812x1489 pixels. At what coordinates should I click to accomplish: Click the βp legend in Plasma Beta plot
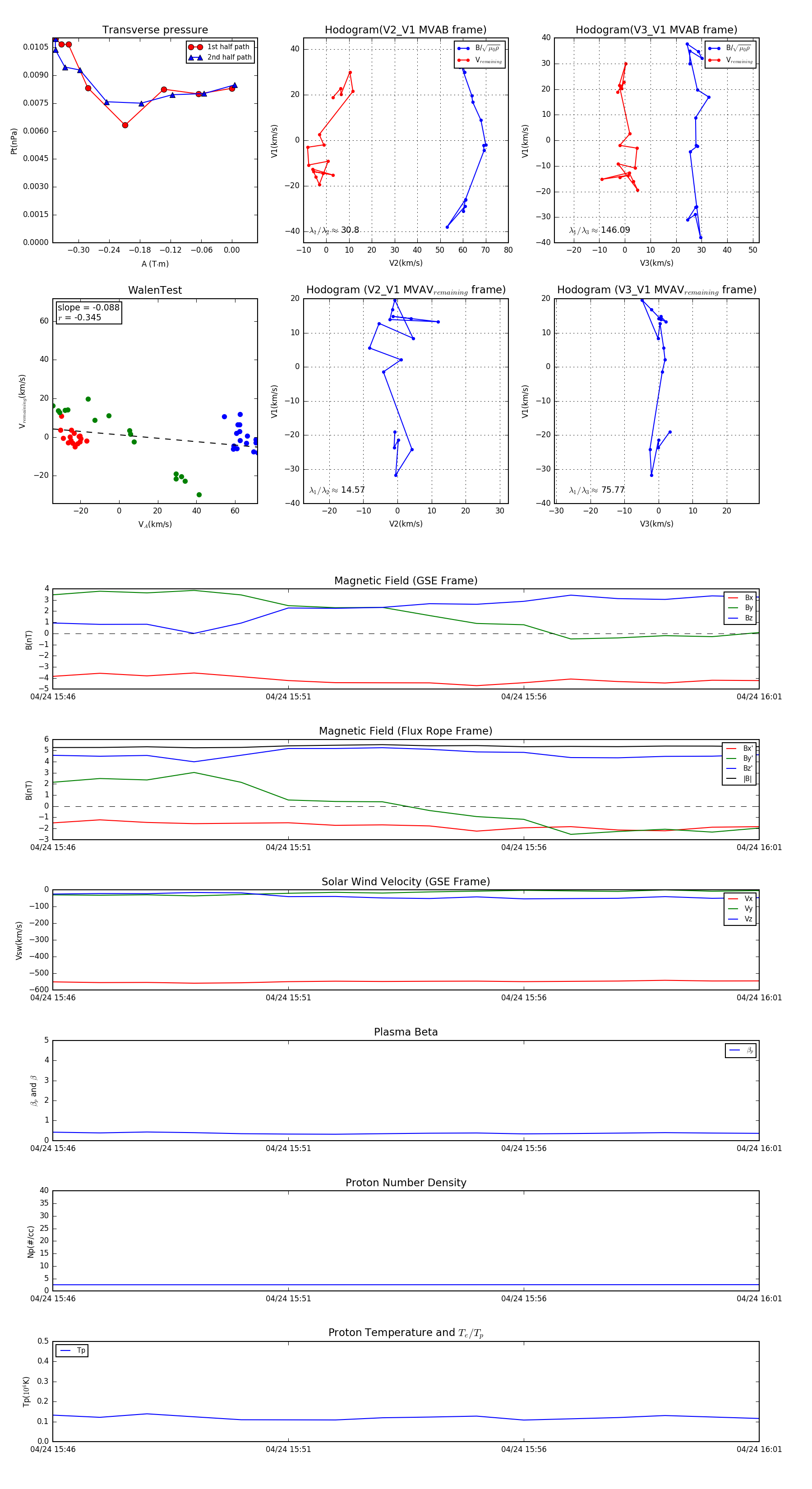pos(749,1050)
